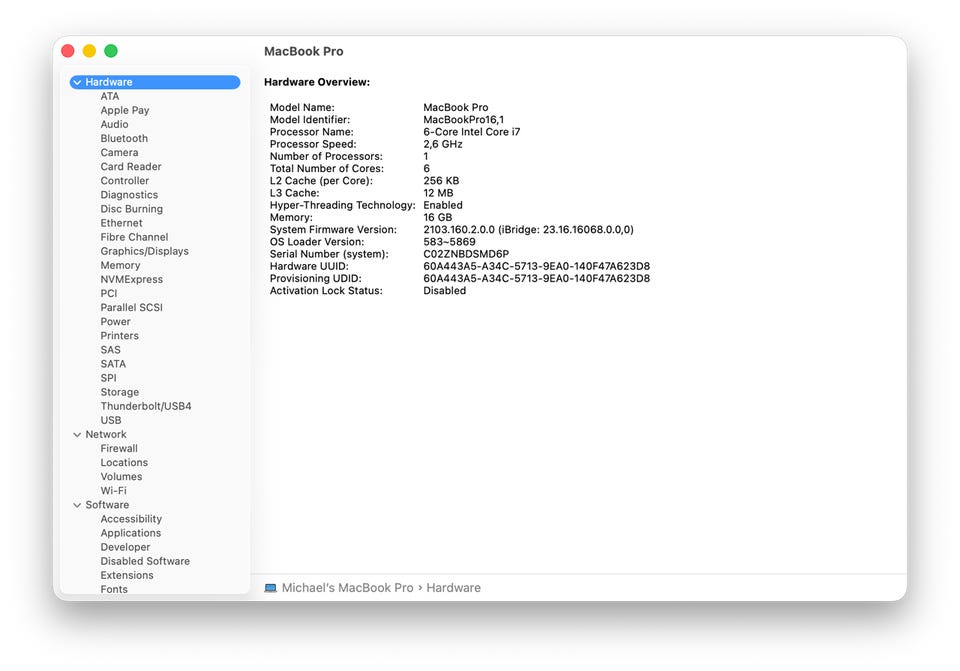The image size is (960, 671).
Task: Select the Hardware category row
Action: 155,82
